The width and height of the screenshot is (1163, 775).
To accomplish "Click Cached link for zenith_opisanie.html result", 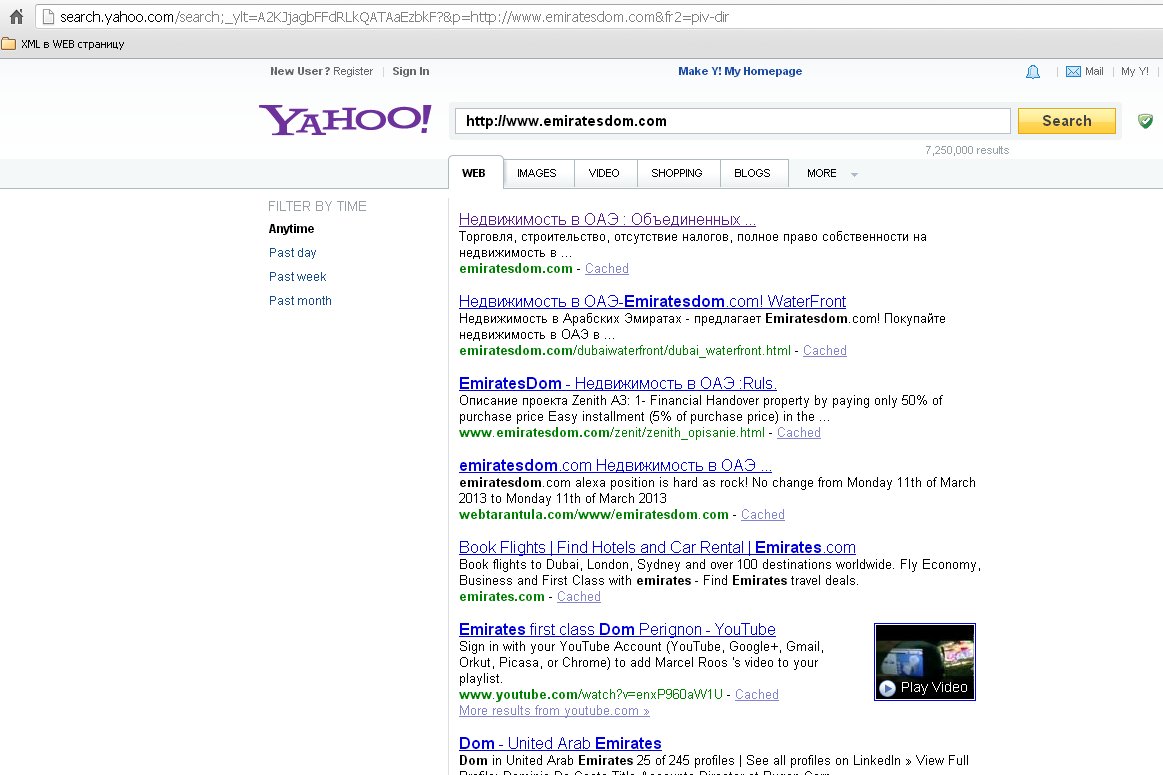I will click(799, 432).
